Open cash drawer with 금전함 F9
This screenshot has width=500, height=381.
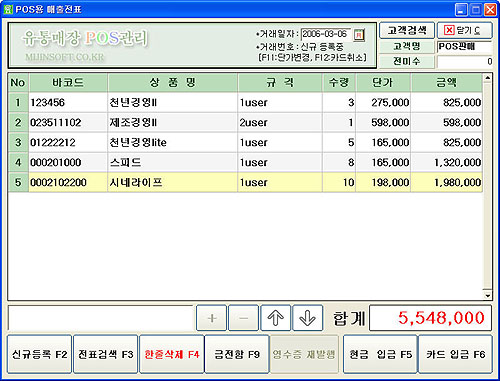tap(237, 354)
